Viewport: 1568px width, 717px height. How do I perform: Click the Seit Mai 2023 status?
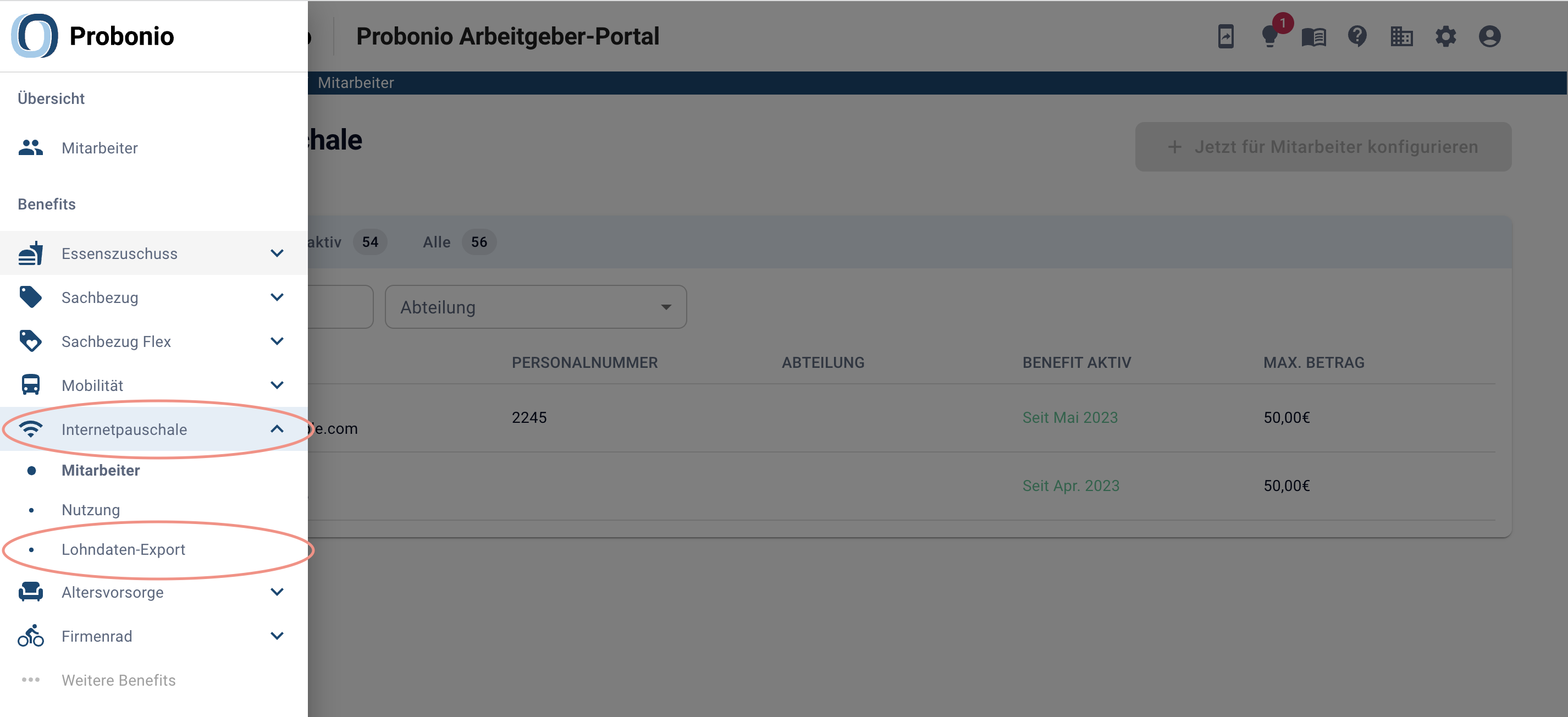click(x=1069, y=417)
